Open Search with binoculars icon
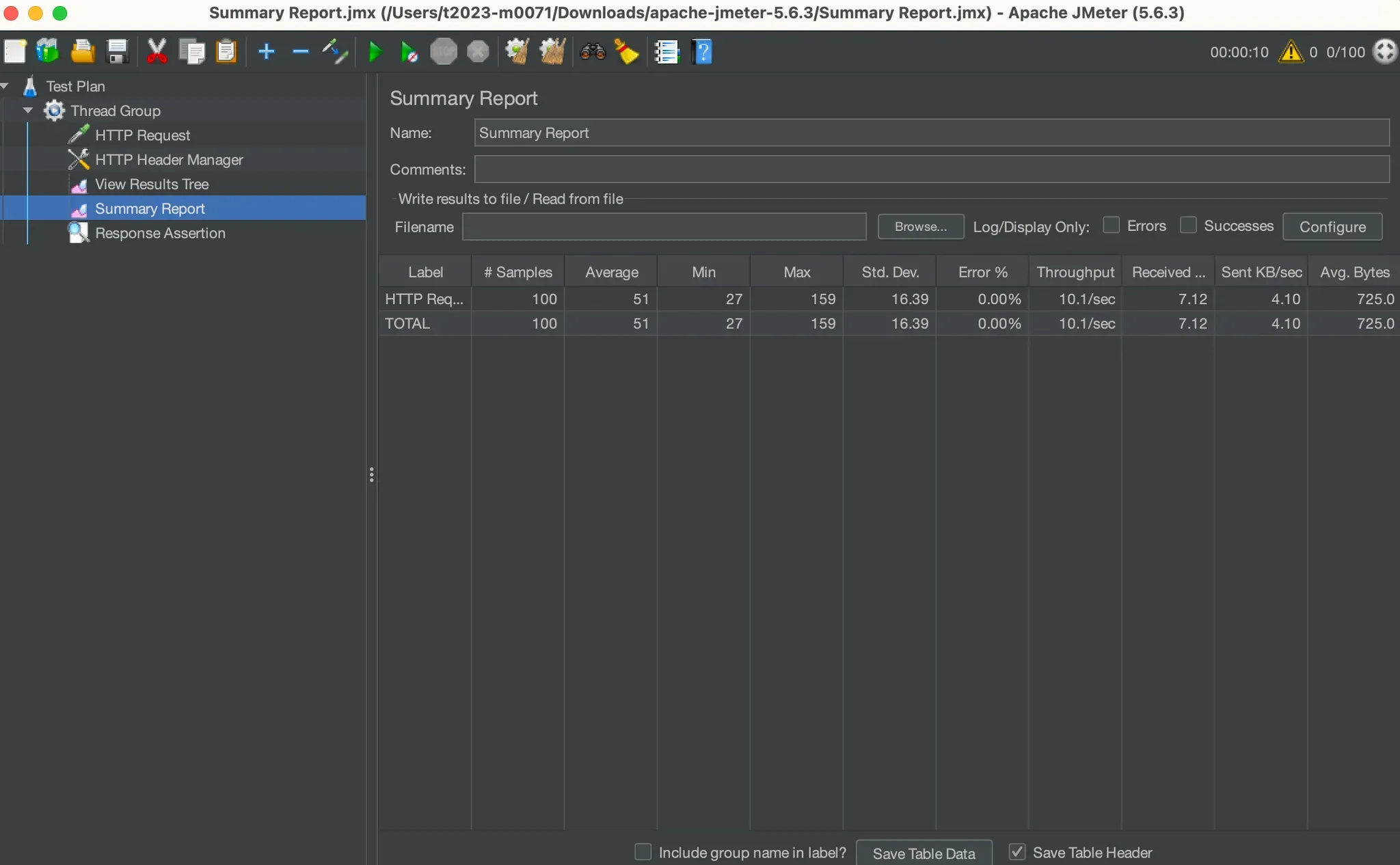 593,52
